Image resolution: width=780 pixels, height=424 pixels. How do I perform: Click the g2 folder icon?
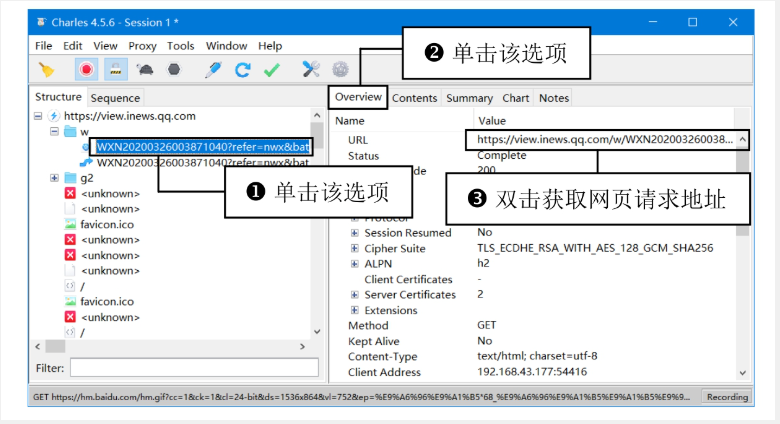click(x=71, y=178)
